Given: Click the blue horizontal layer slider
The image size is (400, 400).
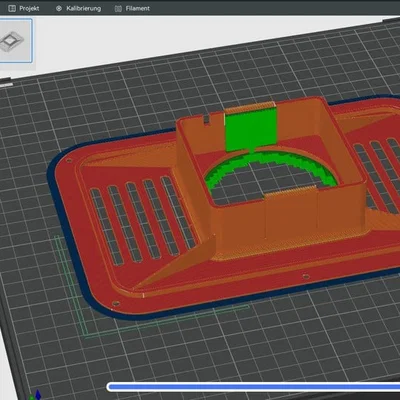Looking at the screenshot, I should click(x=253, y=387).
